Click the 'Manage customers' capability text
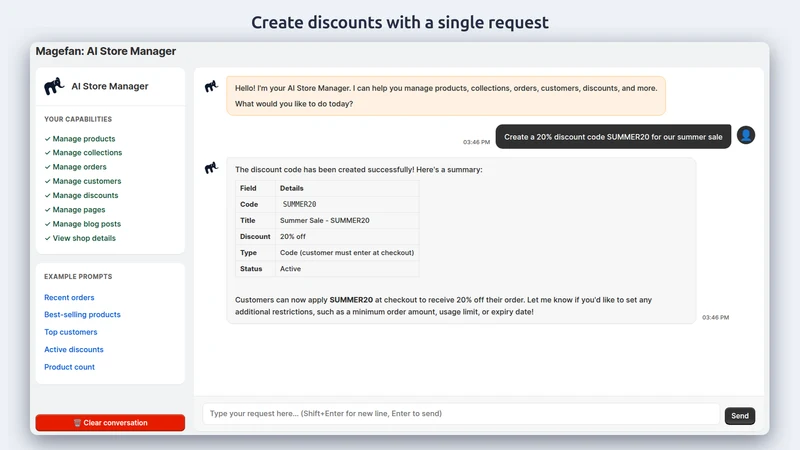Image resolution: width=800 pixels, height=450 pixels. [87, 181]
